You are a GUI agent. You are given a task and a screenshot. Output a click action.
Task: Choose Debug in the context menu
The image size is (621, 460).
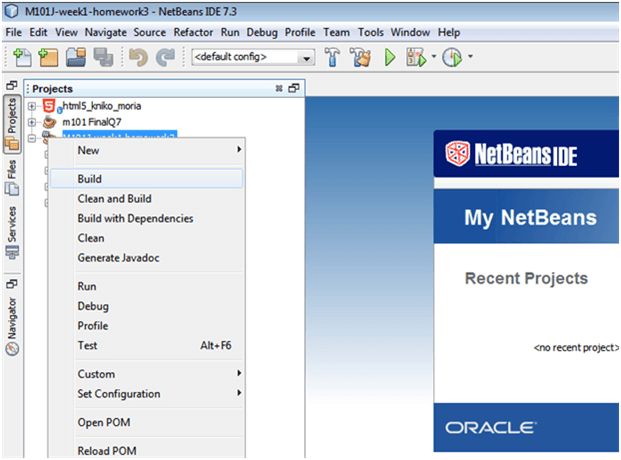coord(147,306)
